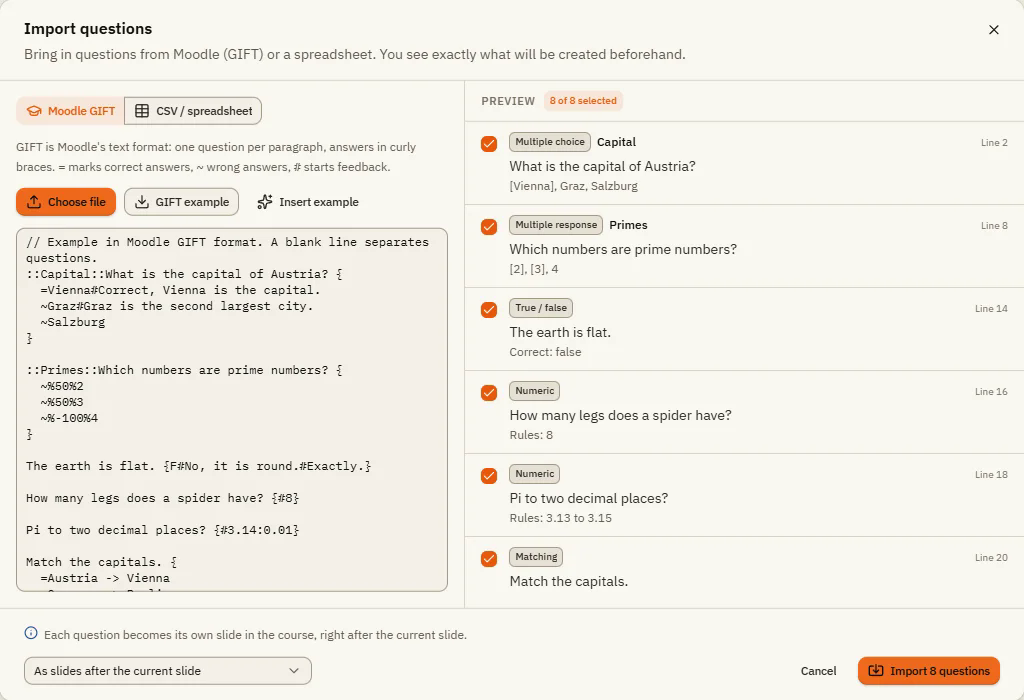Click 'How many legs does a spider have?' preview
1024x700 pixels.
click(620, 415)
